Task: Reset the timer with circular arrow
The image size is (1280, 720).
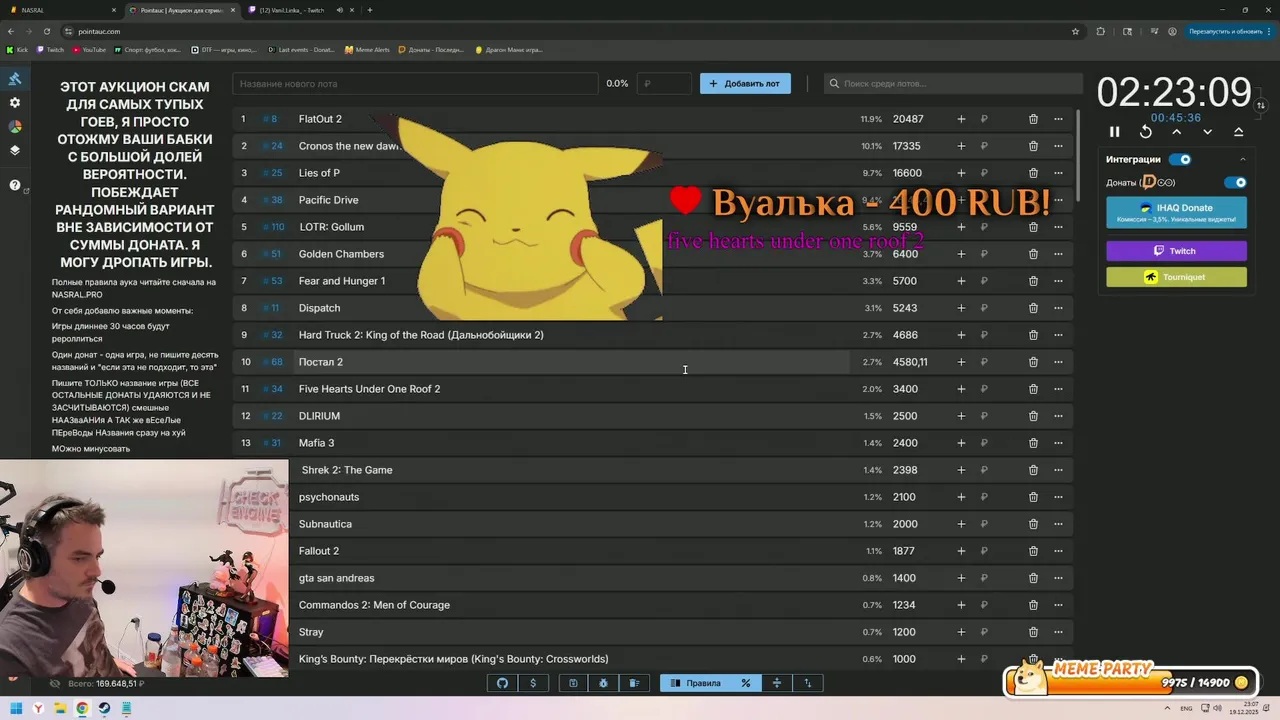Action: (1146, 132)
